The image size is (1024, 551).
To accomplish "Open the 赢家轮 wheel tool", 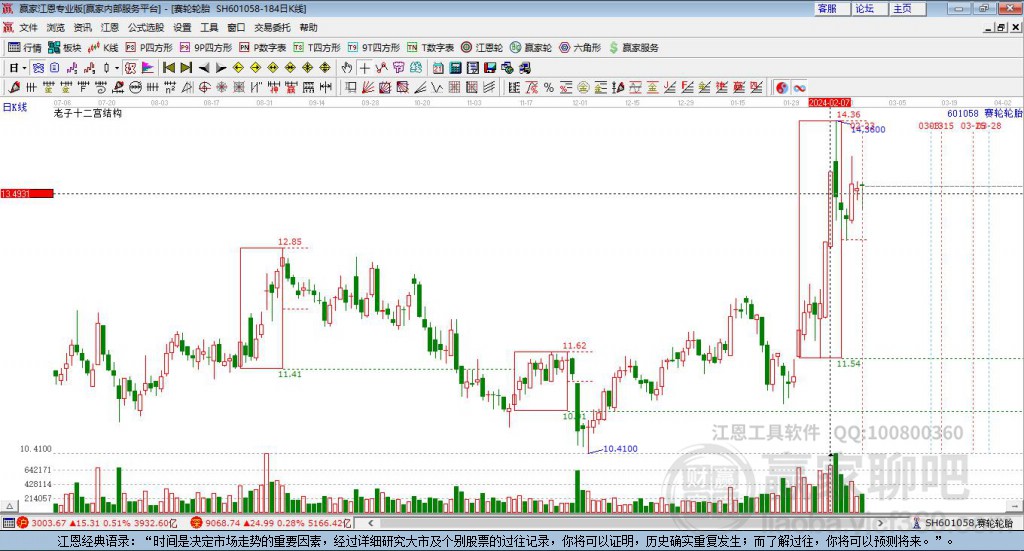I will [531, 48].
